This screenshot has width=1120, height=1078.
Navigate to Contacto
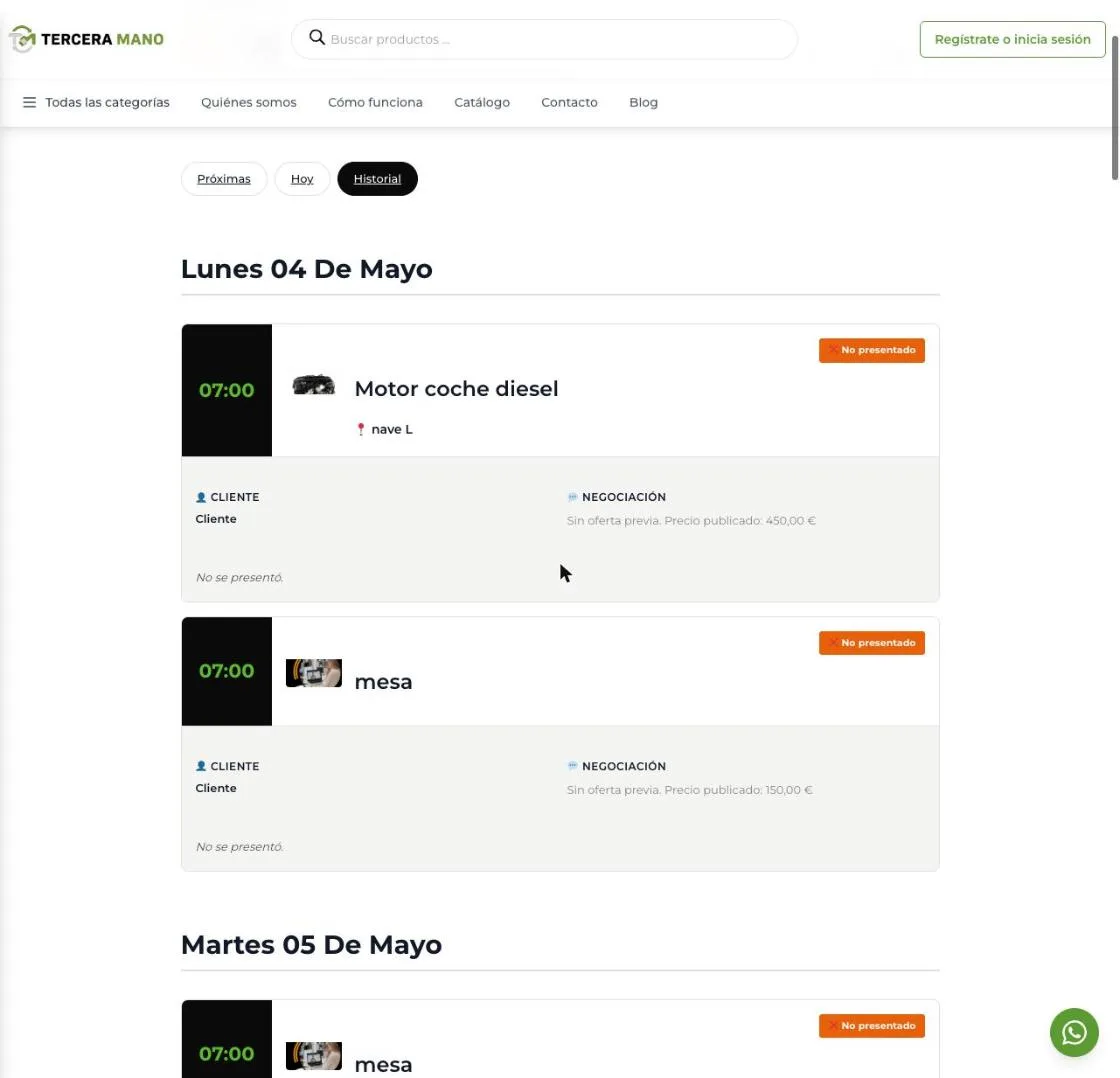[x=569, y=102]
